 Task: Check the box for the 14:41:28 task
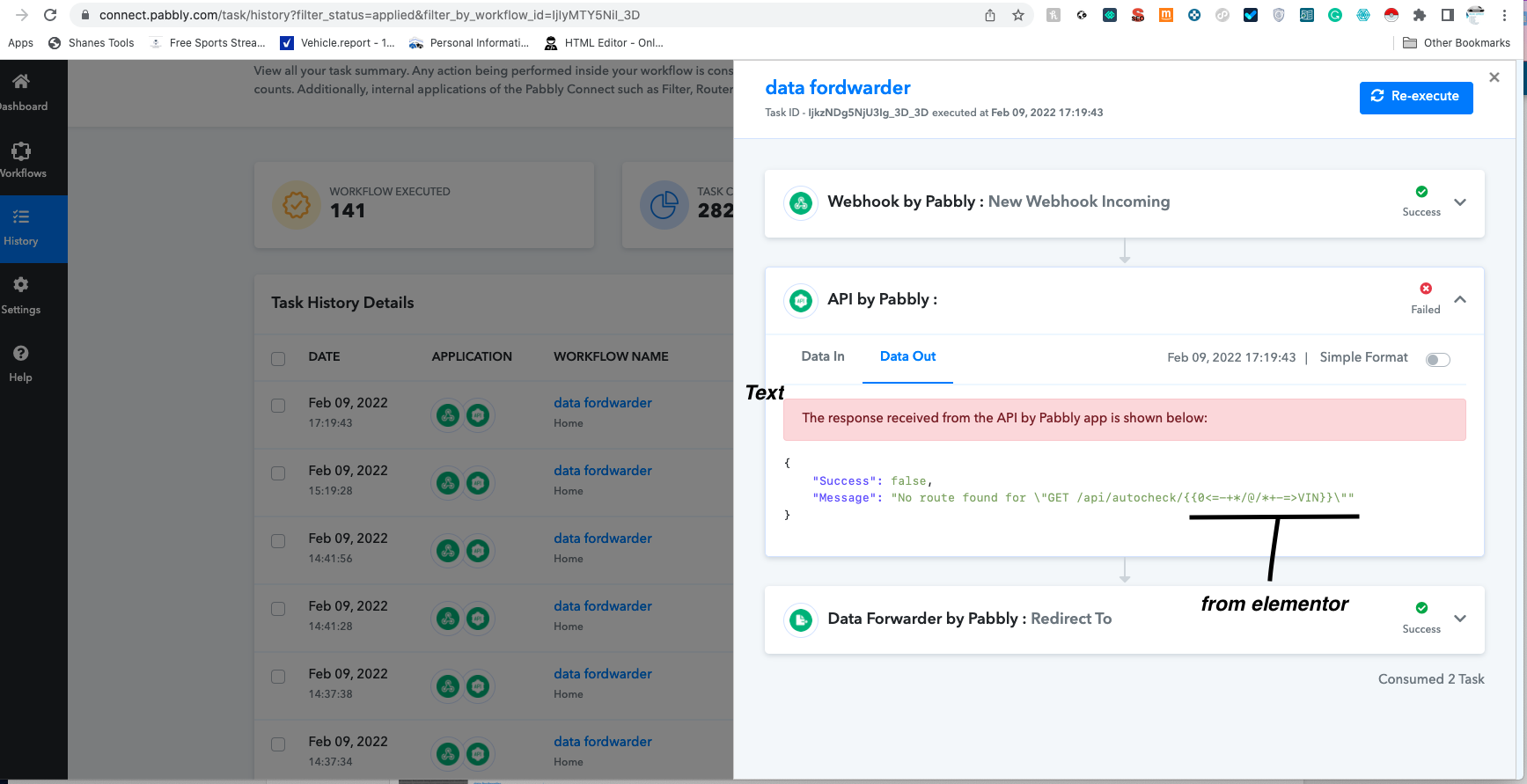(x=278, y=609)
